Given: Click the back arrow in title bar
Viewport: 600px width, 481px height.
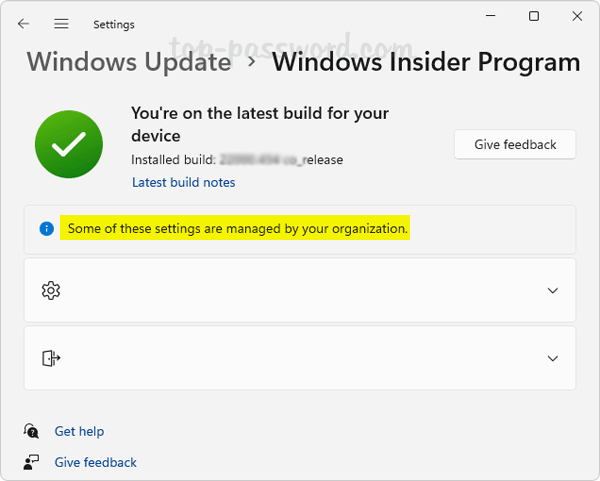Looking at the screenshot, I should pyautogui.click(x=23, y=24).
